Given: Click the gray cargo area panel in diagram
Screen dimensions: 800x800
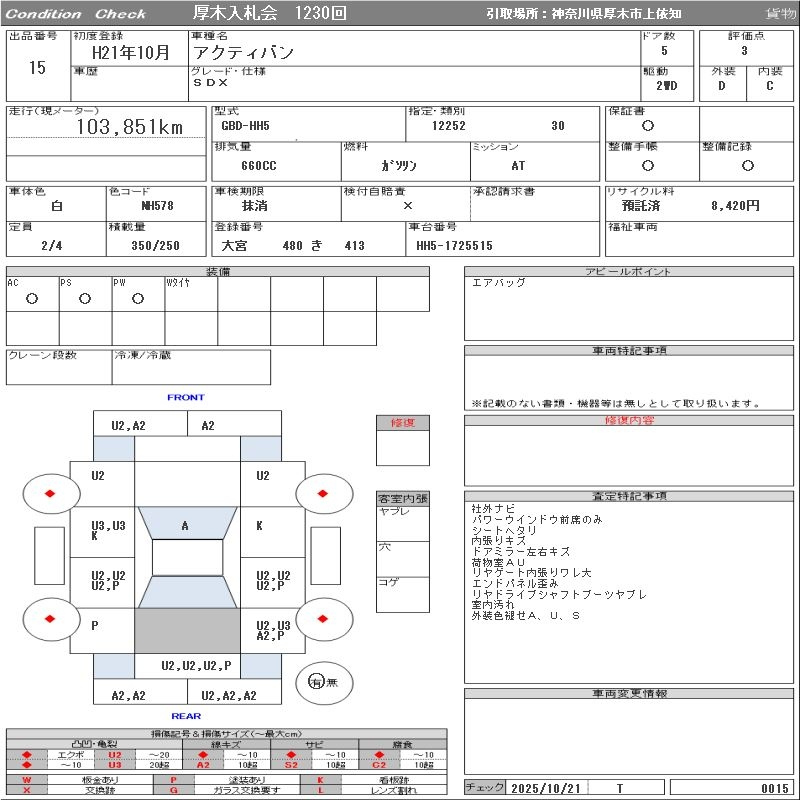Looking at the screenshot, I should click(x=187, y=630).
